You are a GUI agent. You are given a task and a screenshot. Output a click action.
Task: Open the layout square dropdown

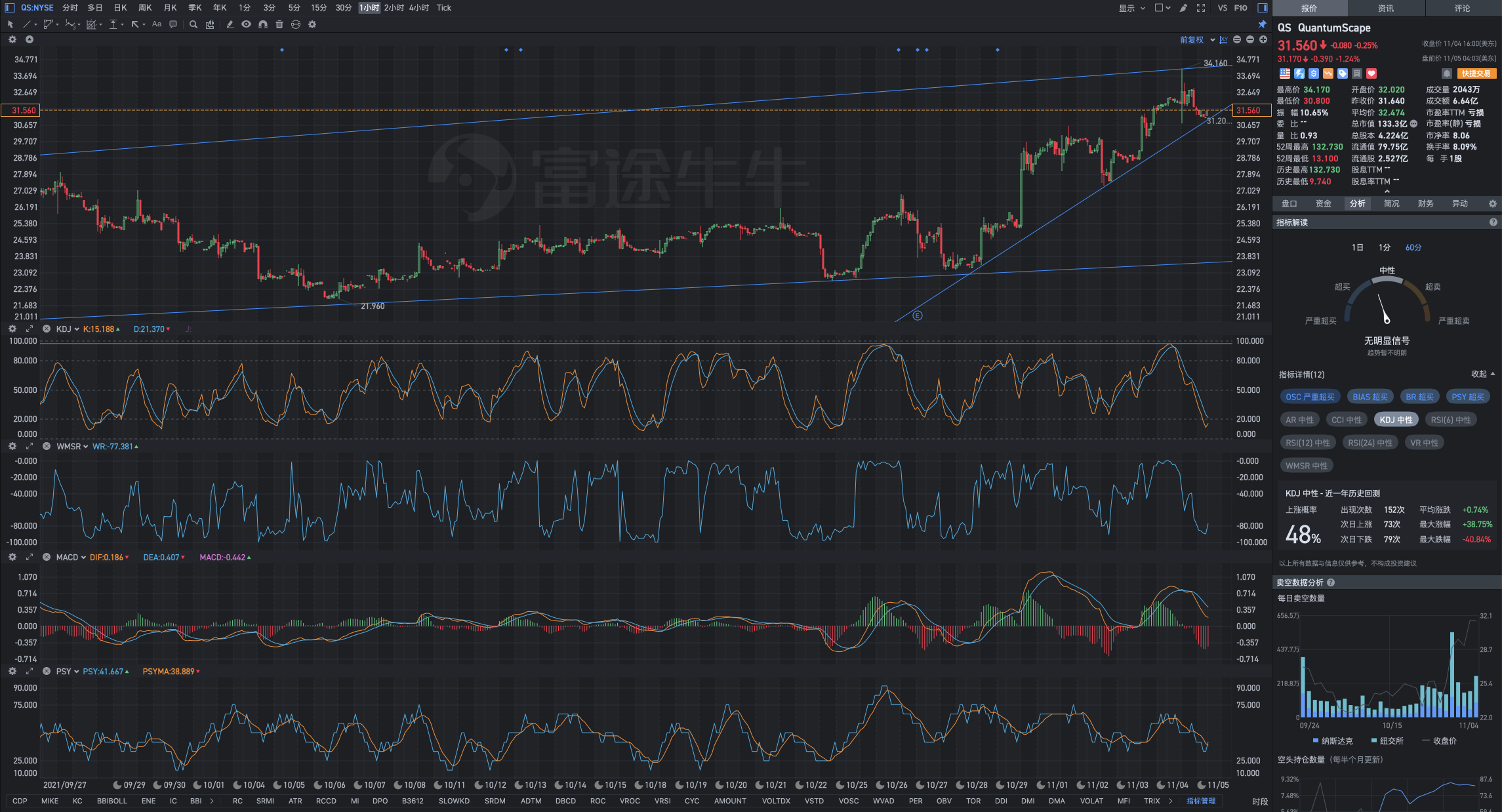point(1162,8)
